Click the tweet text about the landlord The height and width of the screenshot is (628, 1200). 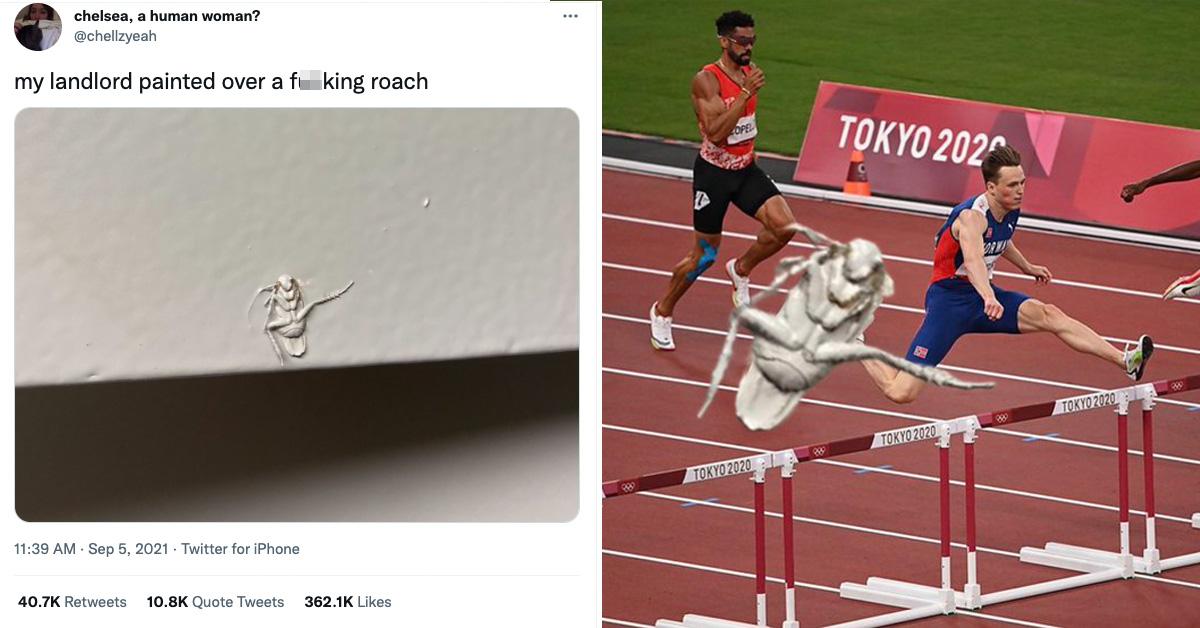(221, 82)
